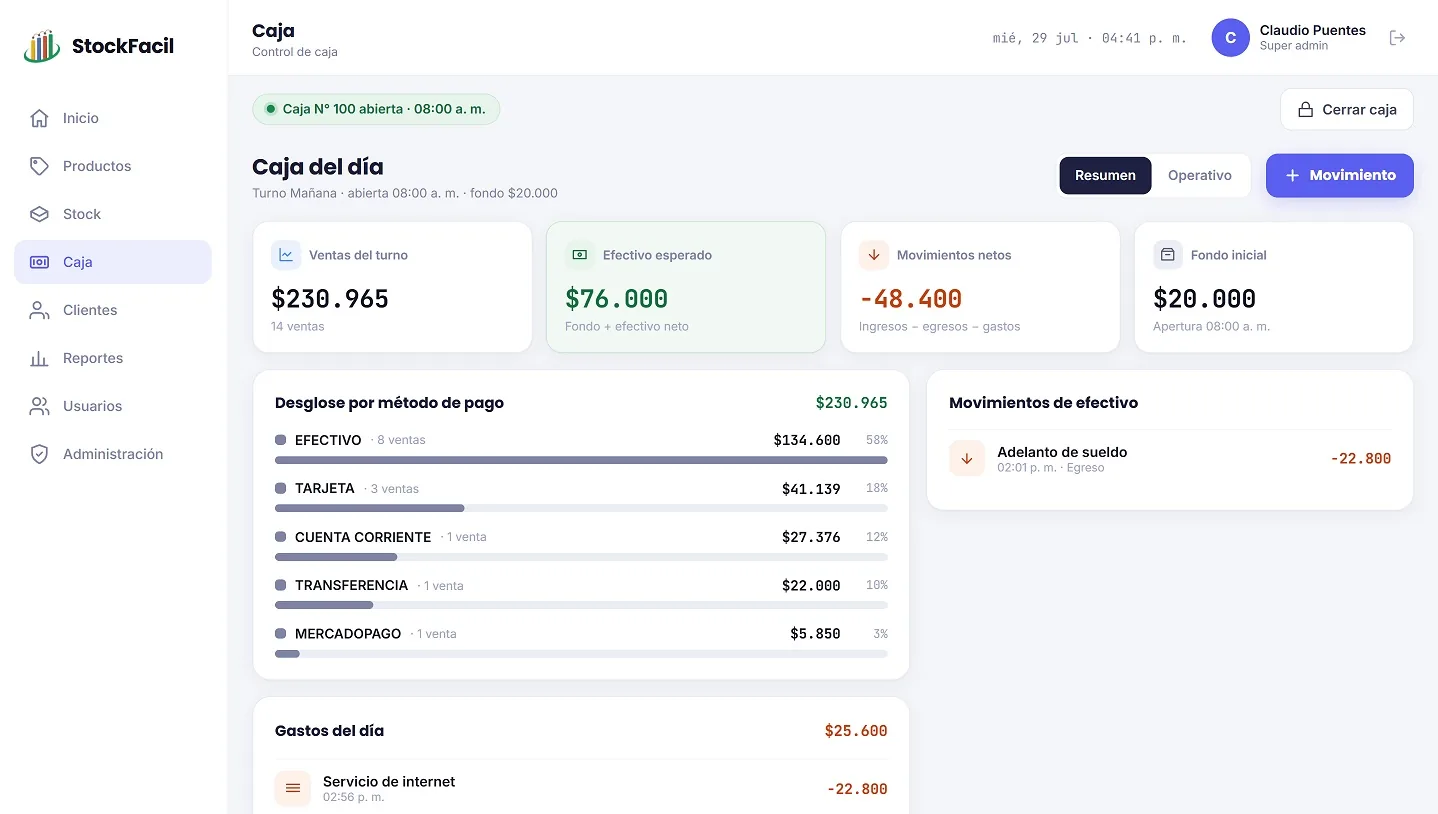Navigate to Clientes in the sidebar
The width and height of the screenshot is (1438, 814).
[113, 310]
